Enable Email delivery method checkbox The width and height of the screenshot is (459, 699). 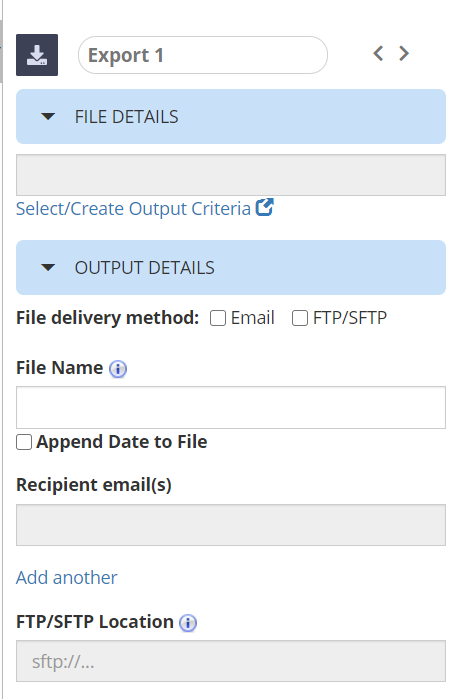pyautogui.click(x=218, y=318)
